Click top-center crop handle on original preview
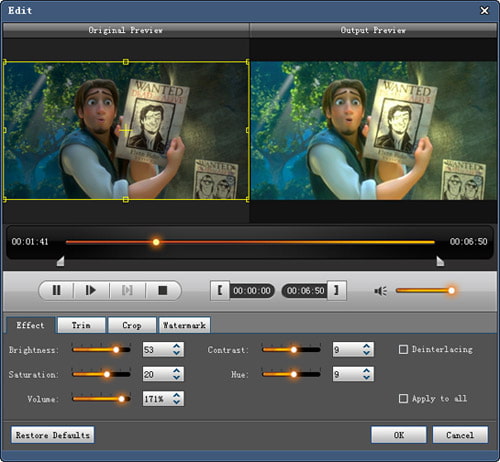This screenshot has width=500, height=462. tap(126, 62)
